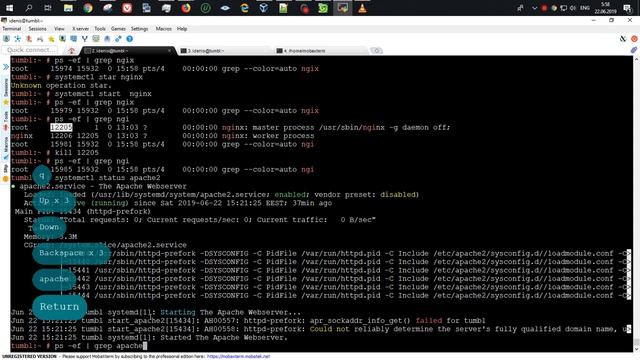This screenshot has height=360, width=640.
Task: Expand the sidebar with the double chevron
Action: 6,67
